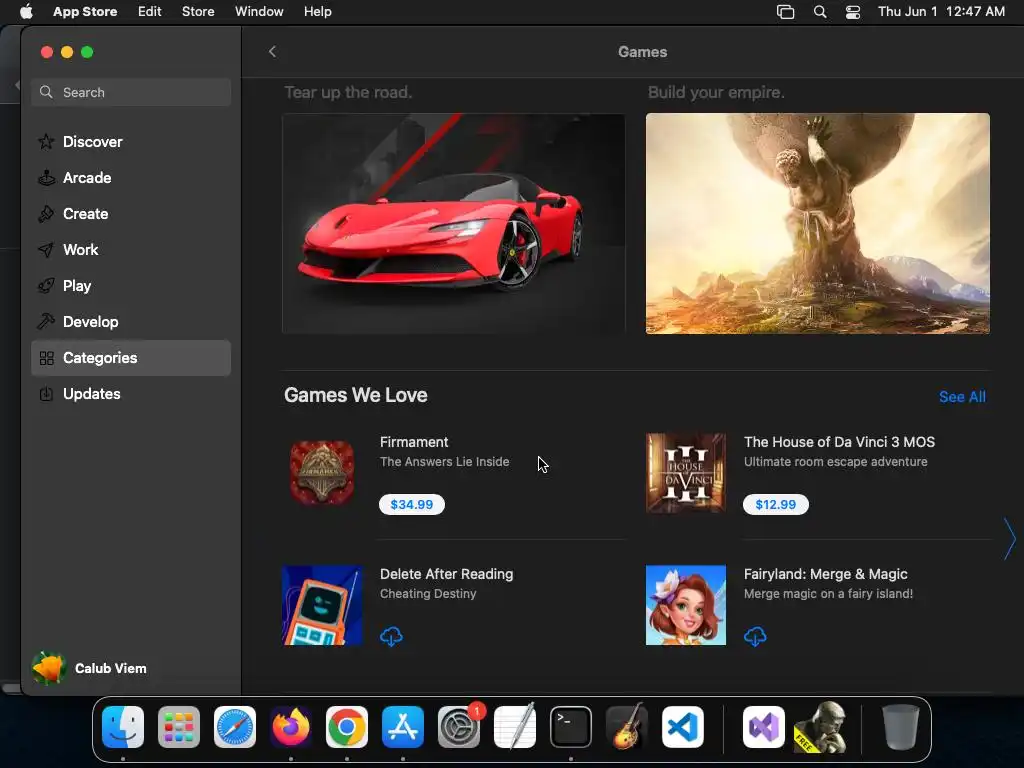Open the Edit menu

click(150, 12)
